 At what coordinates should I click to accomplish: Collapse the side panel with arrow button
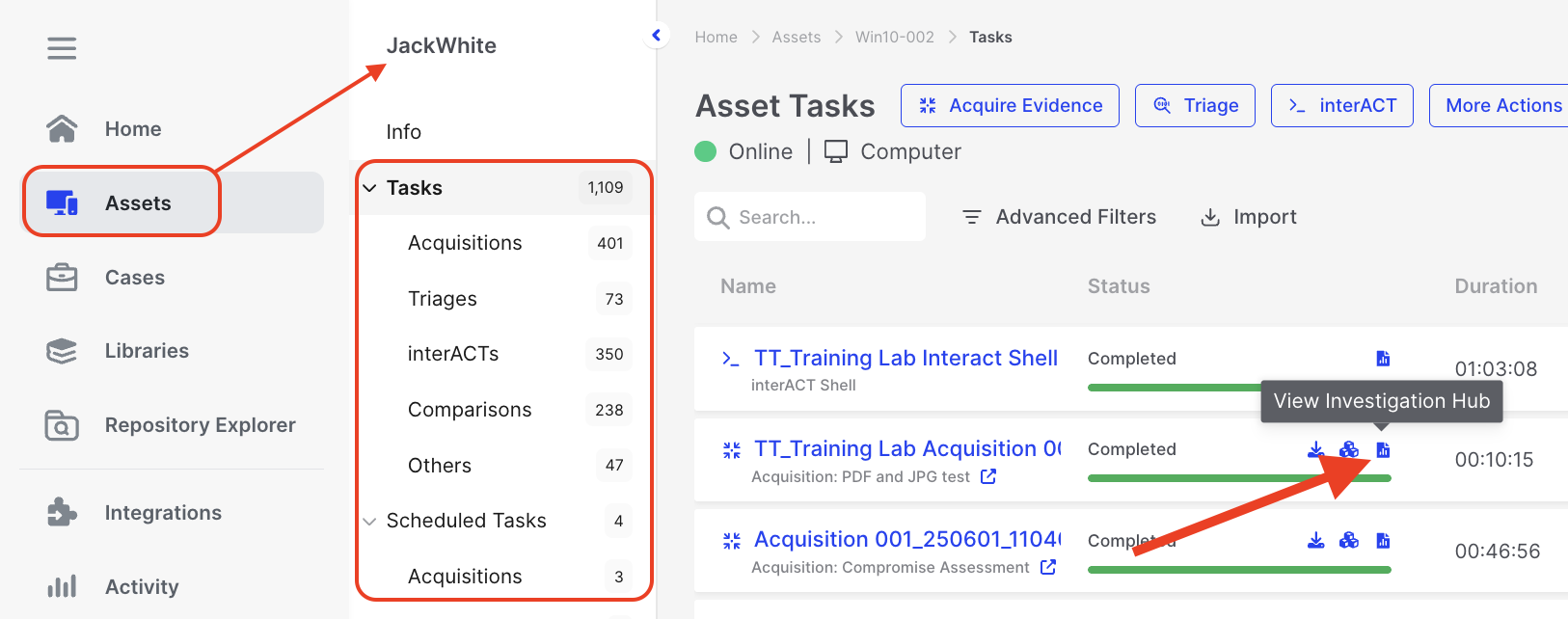(x=657, y=36)
